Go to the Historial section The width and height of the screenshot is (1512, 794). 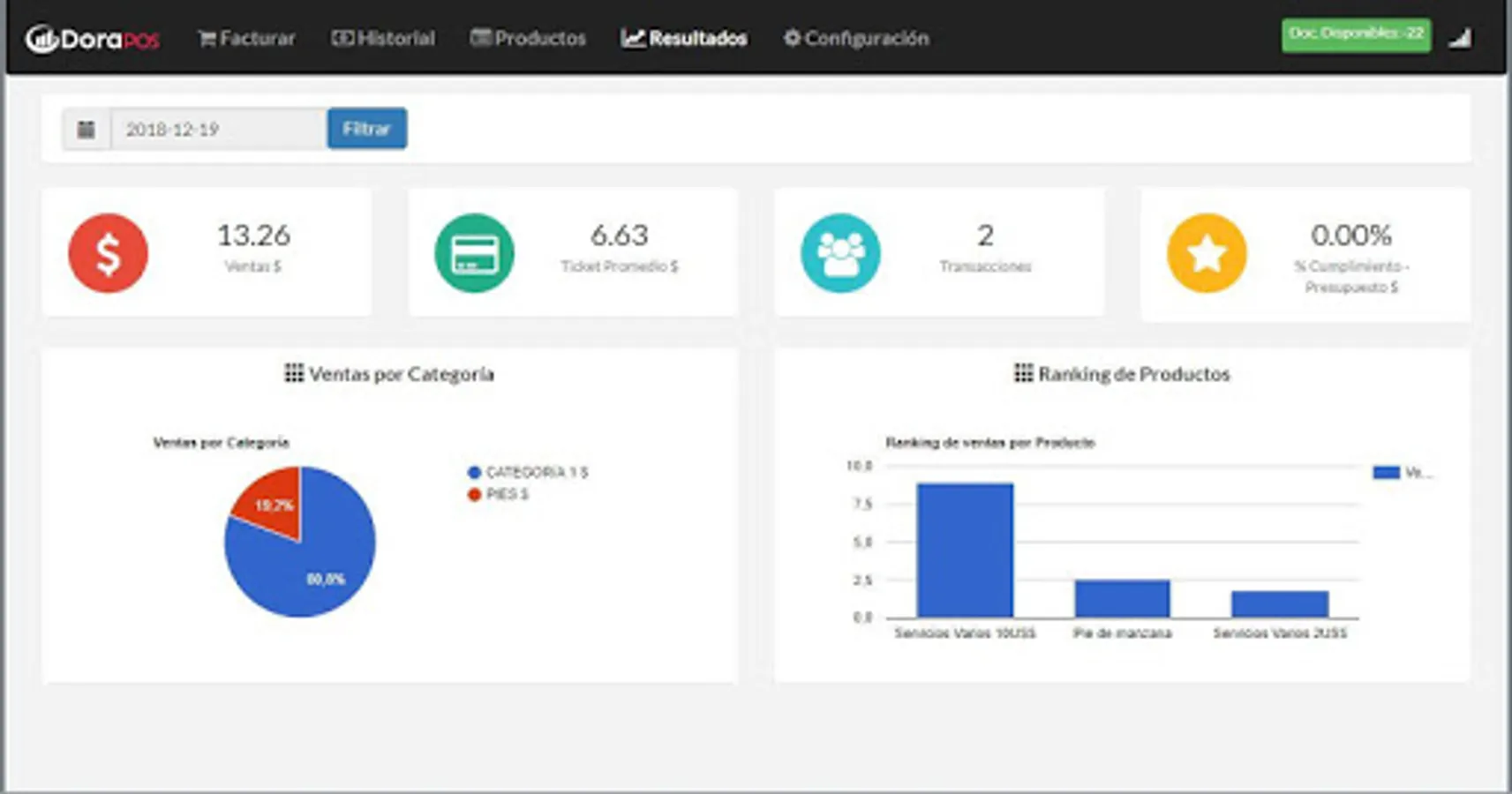(383, 39)
